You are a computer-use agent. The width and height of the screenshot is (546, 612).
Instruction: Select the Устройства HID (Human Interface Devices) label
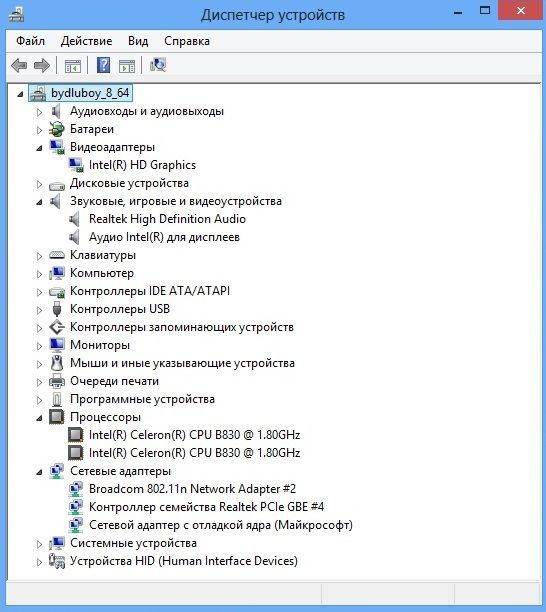tap(184, 561)
